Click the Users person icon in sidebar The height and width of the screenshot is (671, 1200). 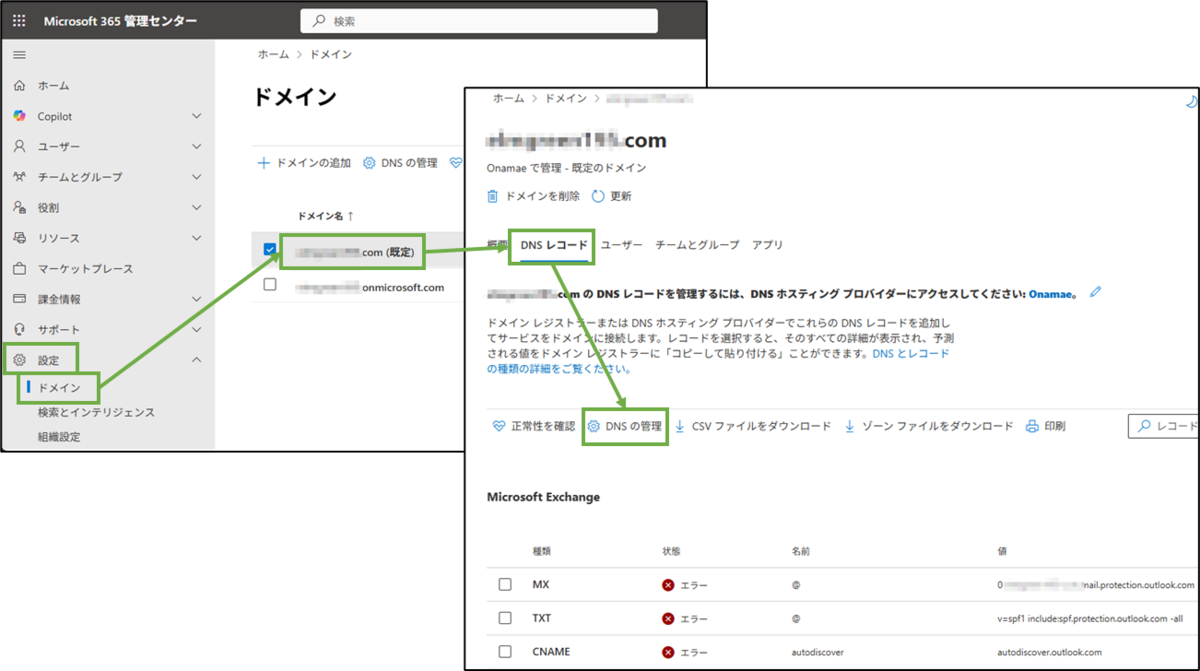[x=19, y=146]
